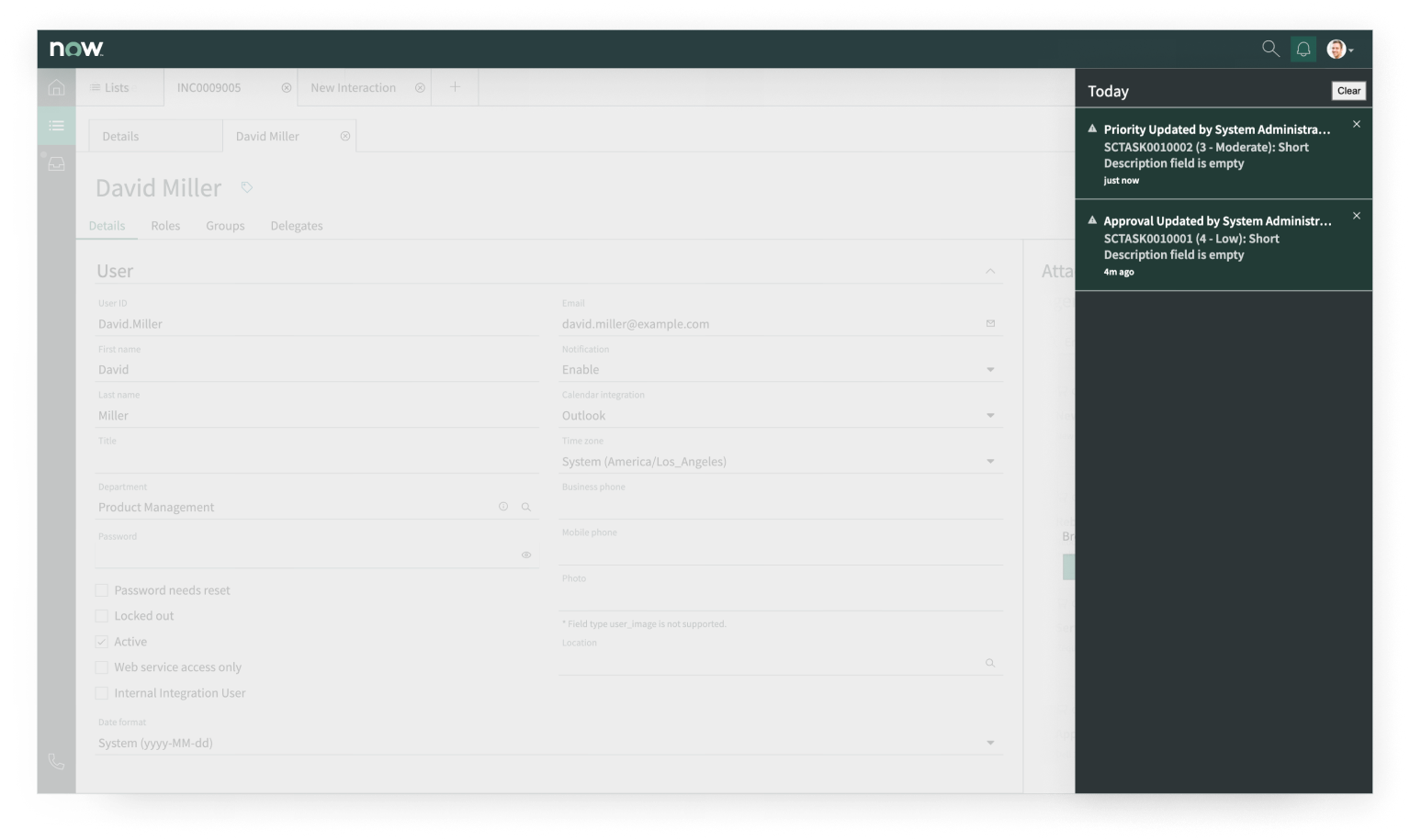Open the New Interaction tab

coord(354,88)
